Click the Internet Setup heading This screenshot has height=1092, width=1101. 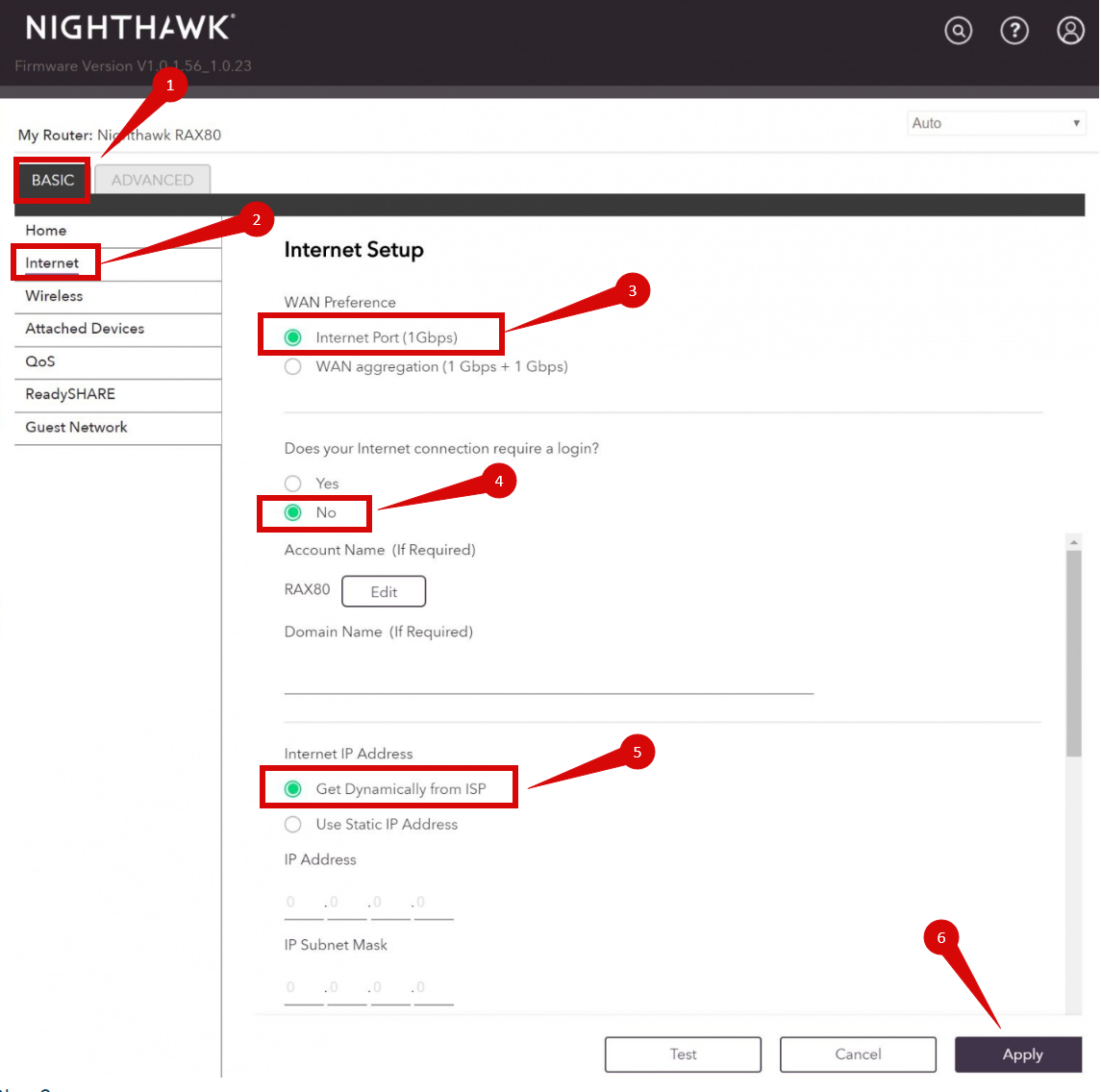click(354, 251)
